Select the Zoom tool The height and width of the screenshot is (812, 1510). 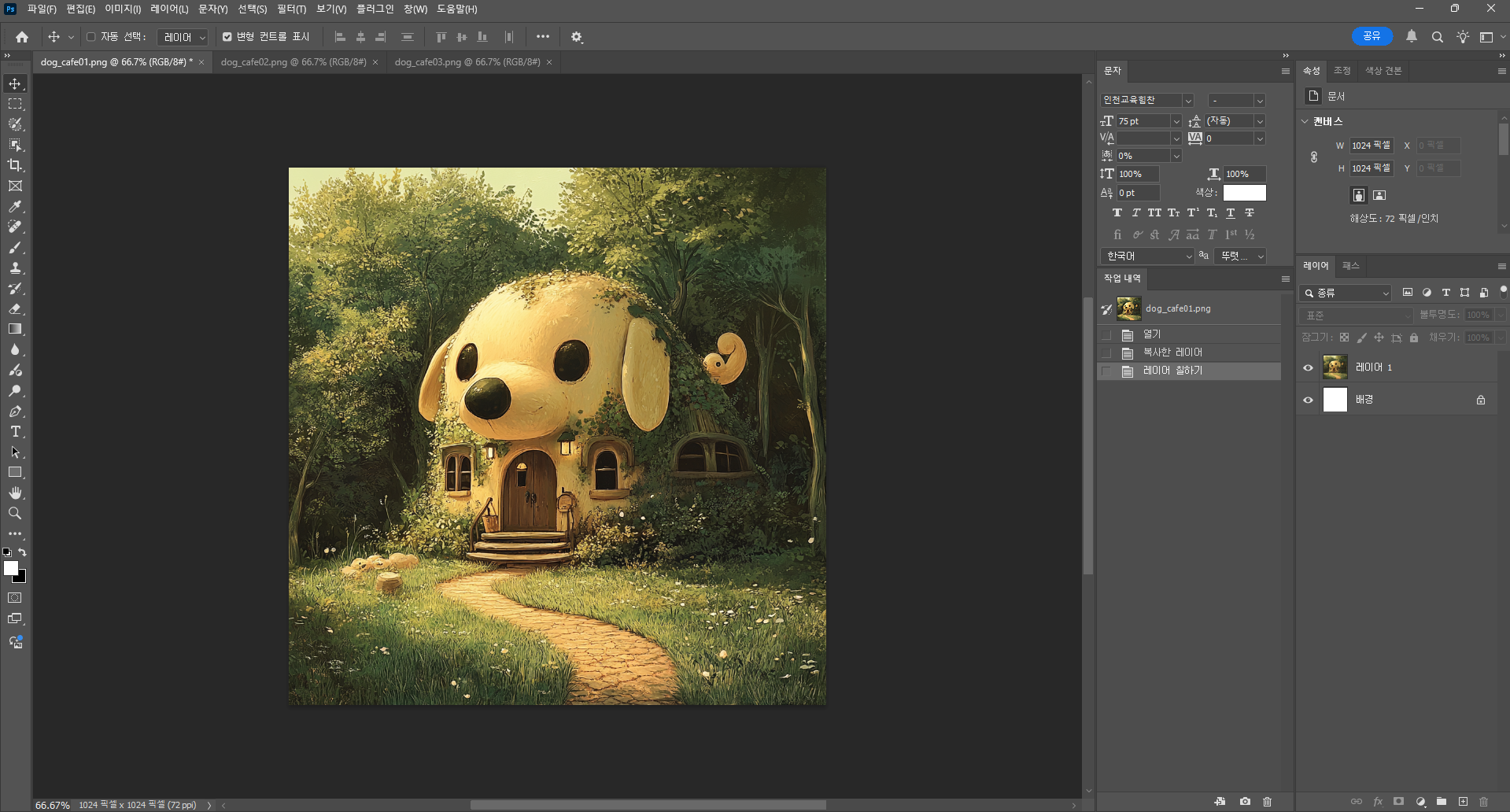pyautogui.click(x=15, y=513)
